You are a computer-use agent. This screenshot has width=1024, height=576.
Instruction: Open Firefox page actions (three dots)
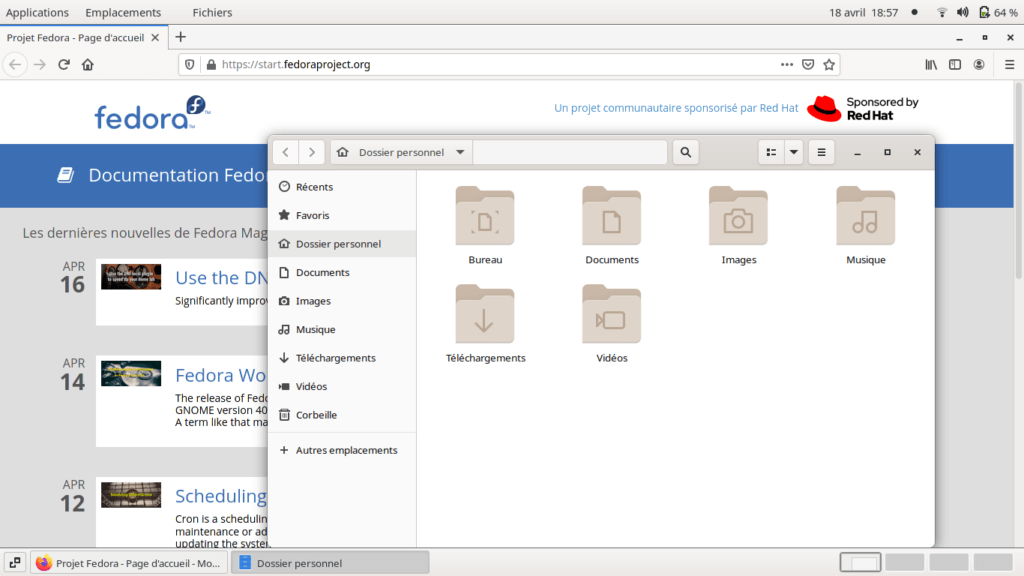pyautogui.click(x=787, y=65)
